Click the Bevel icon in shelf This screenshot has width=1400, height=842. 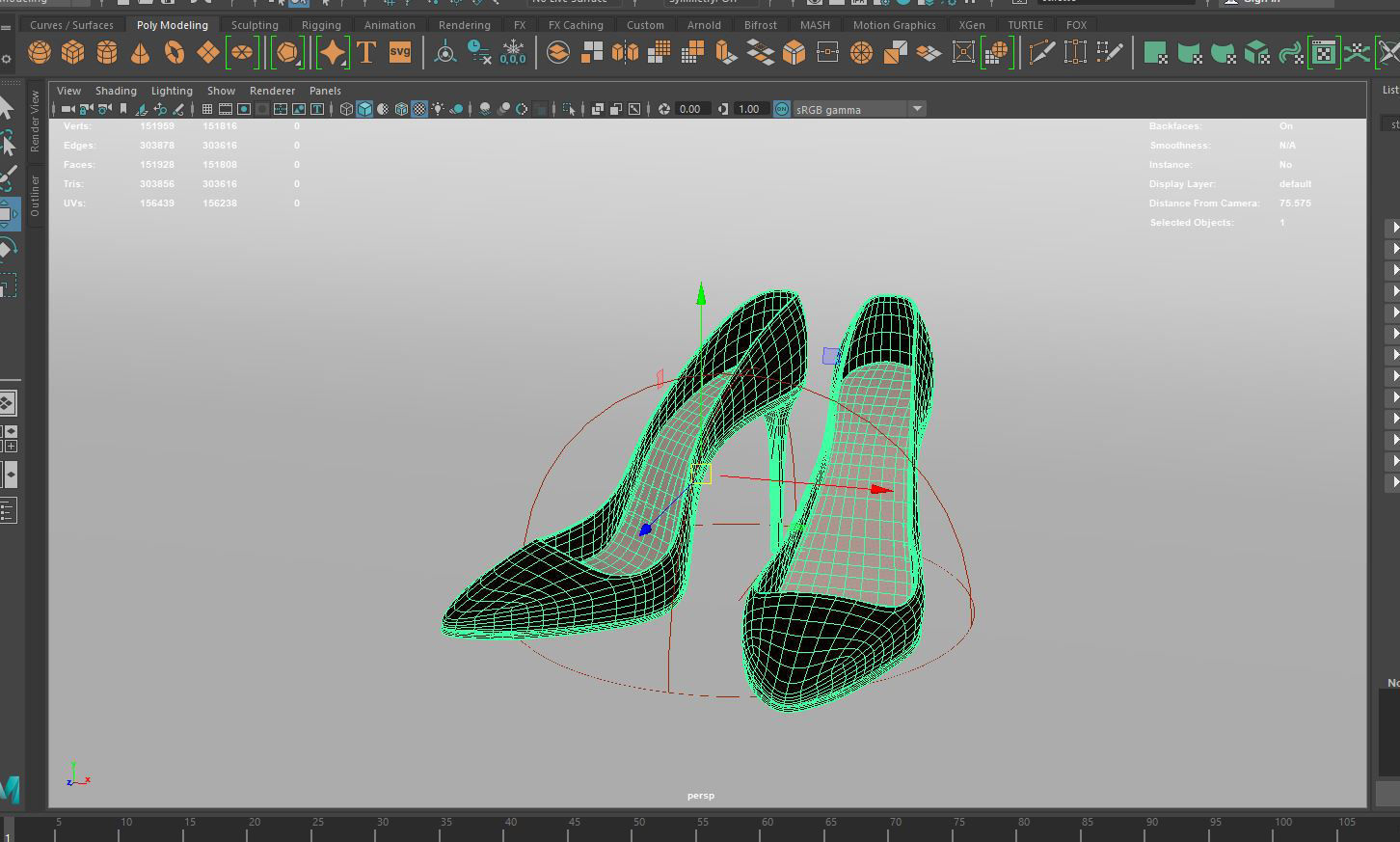tap(794, 52)
